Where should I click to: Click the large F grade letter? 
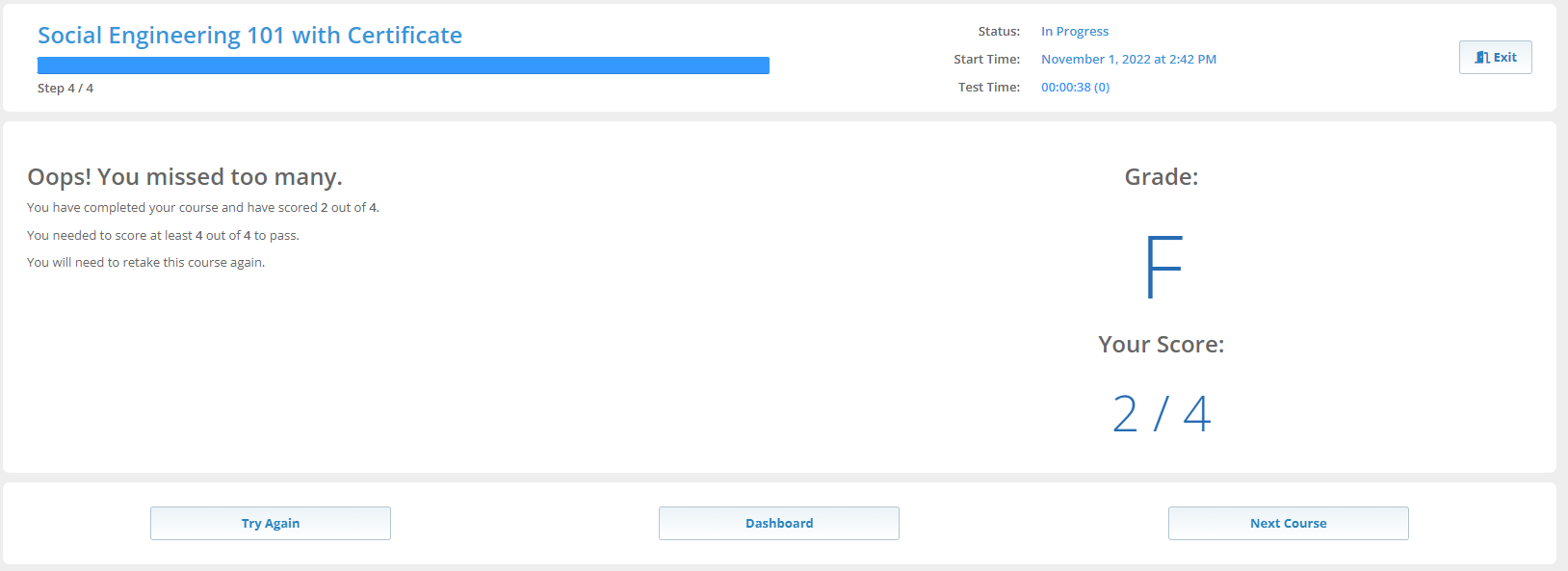tap(1163, 268)
